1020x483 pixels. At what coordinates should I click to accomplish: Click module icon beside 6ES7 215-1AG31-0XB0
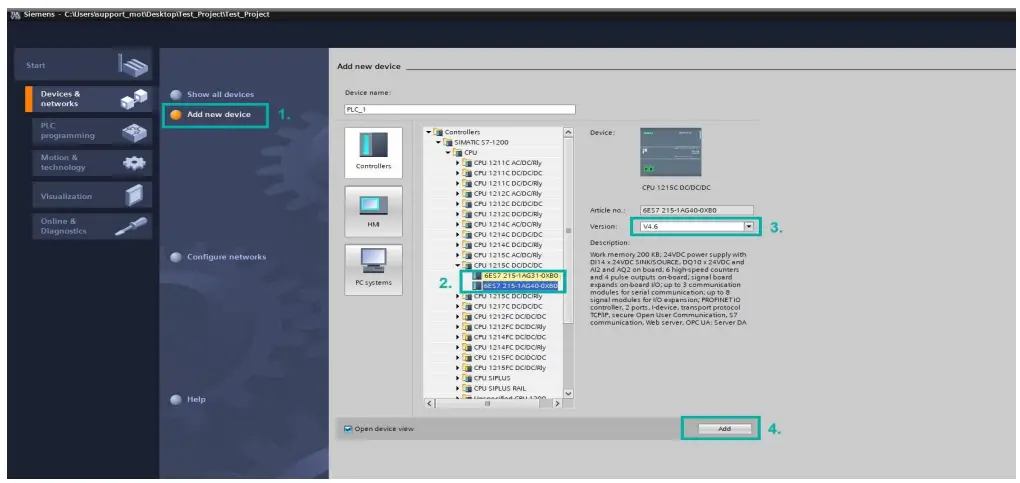(477, 275)
